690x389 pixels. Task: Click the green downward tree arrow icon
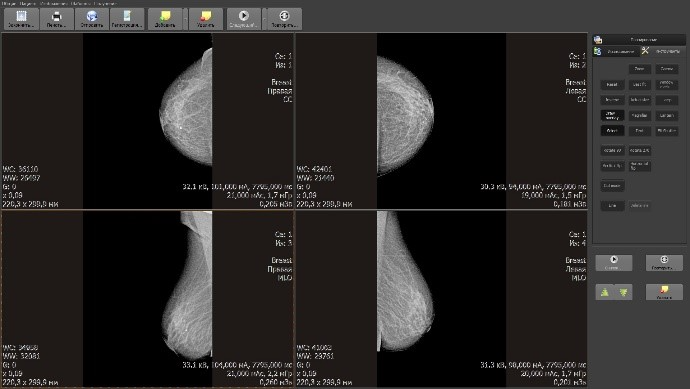(623, 292)
